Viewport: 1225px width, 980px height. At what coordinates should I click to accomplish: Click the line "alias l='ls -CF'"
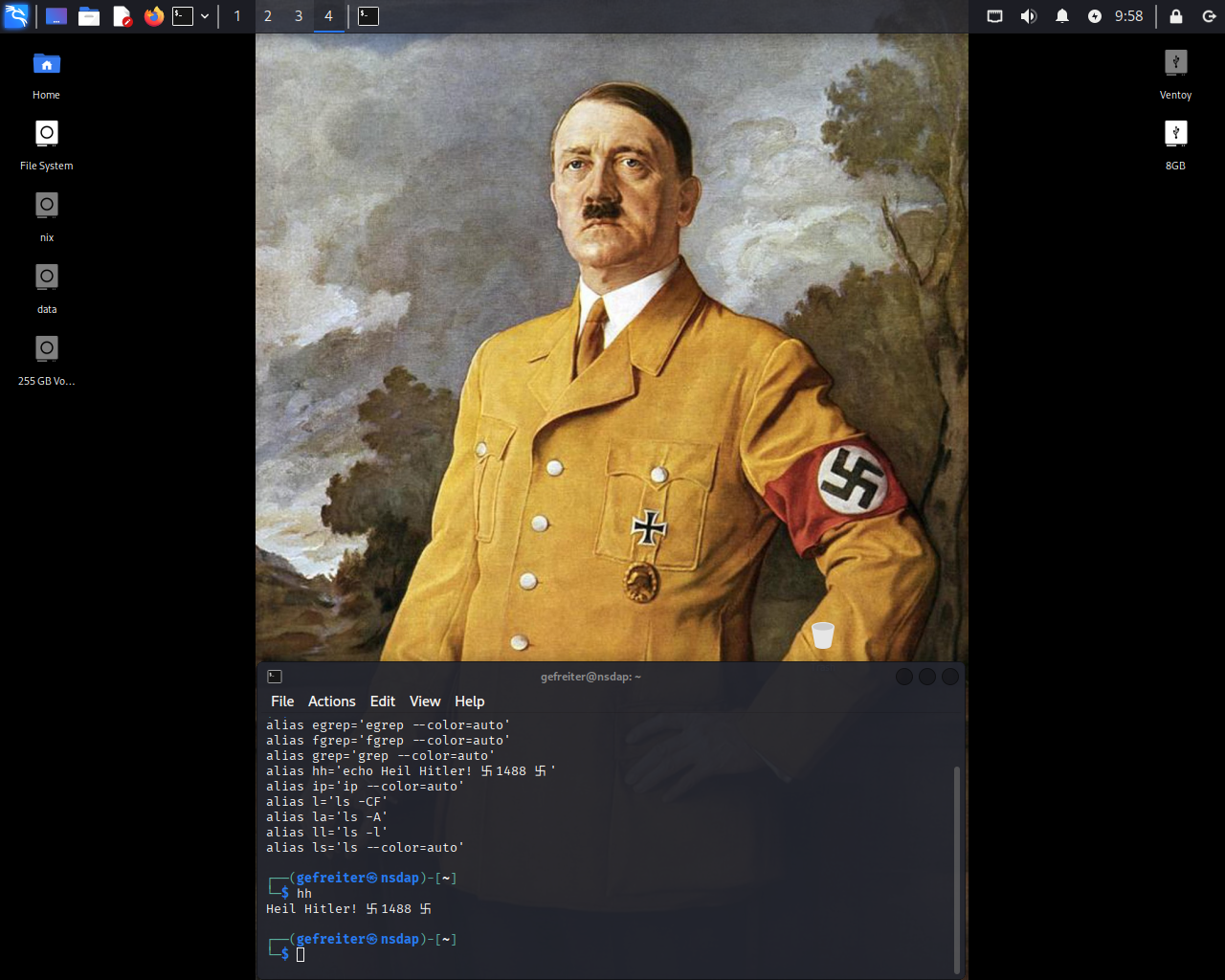point(326,802)
